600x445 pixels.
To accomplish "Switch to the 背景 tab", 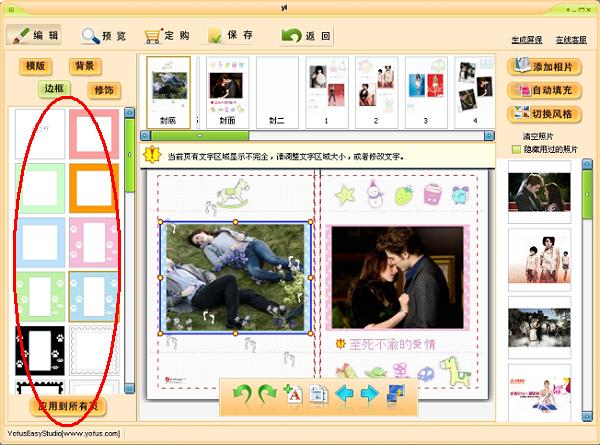I will coord(85,66).
